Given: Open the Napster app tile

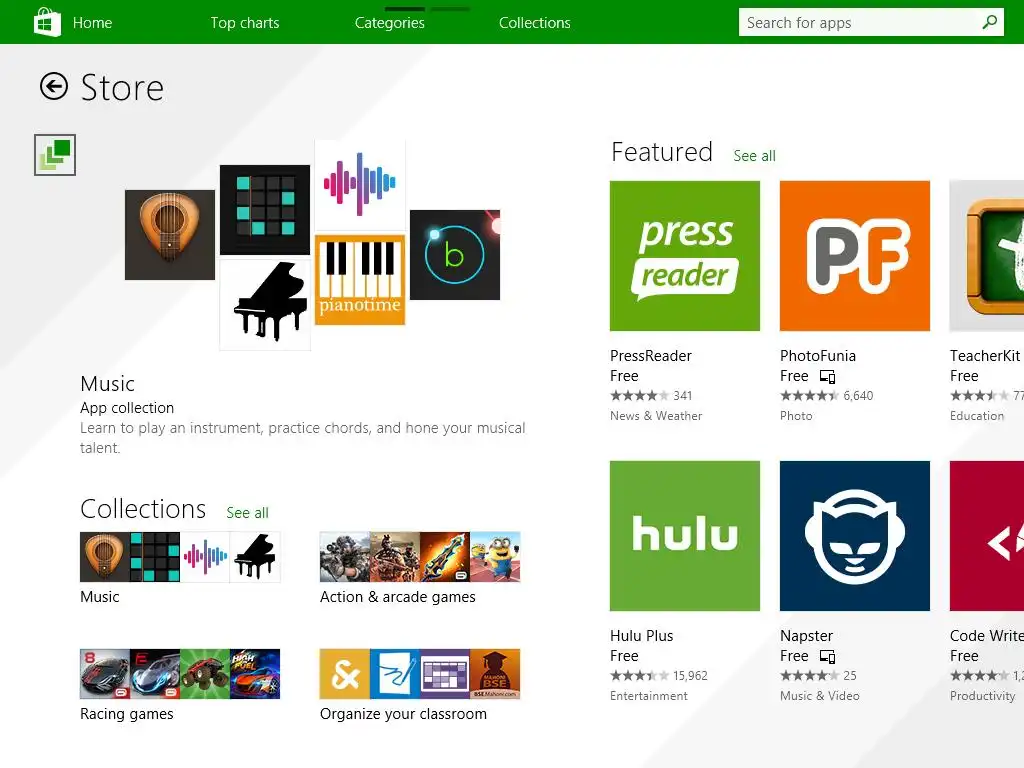Looking at the screenshot, I should click(854, 536).
